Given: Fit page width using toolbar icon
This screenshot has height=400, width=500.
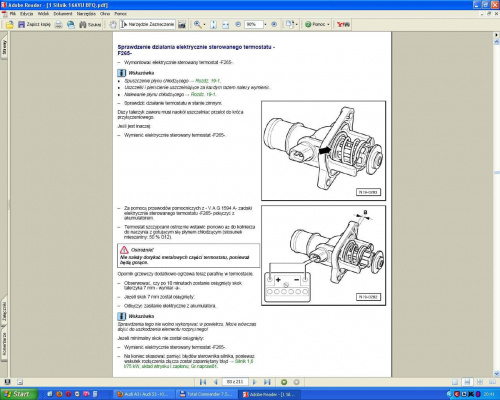Looking at the screenshot, I should [226, 24].
